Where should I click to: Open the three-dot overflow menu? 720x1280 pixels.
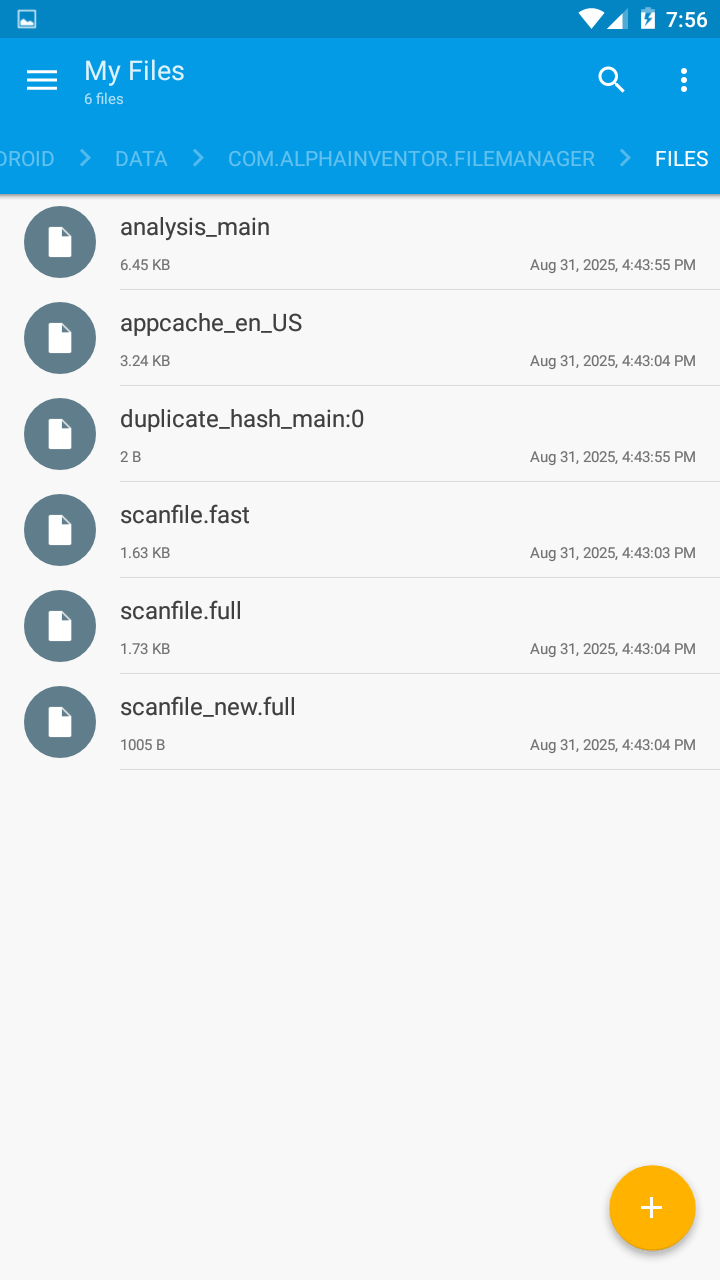[x=684, y=80]
